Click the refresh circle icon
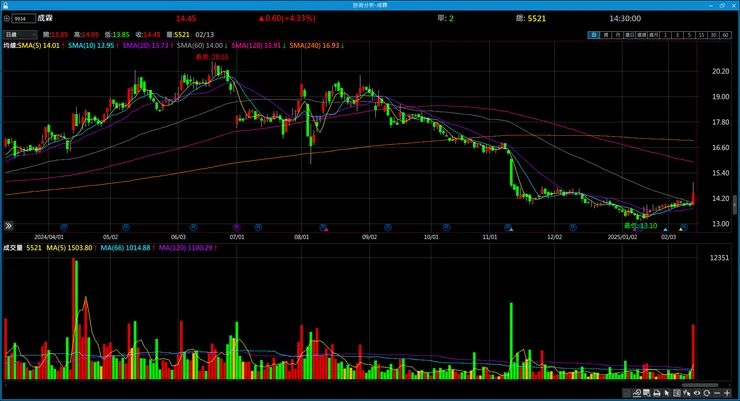This screenshot has height=401, width=740. [707, 393]
